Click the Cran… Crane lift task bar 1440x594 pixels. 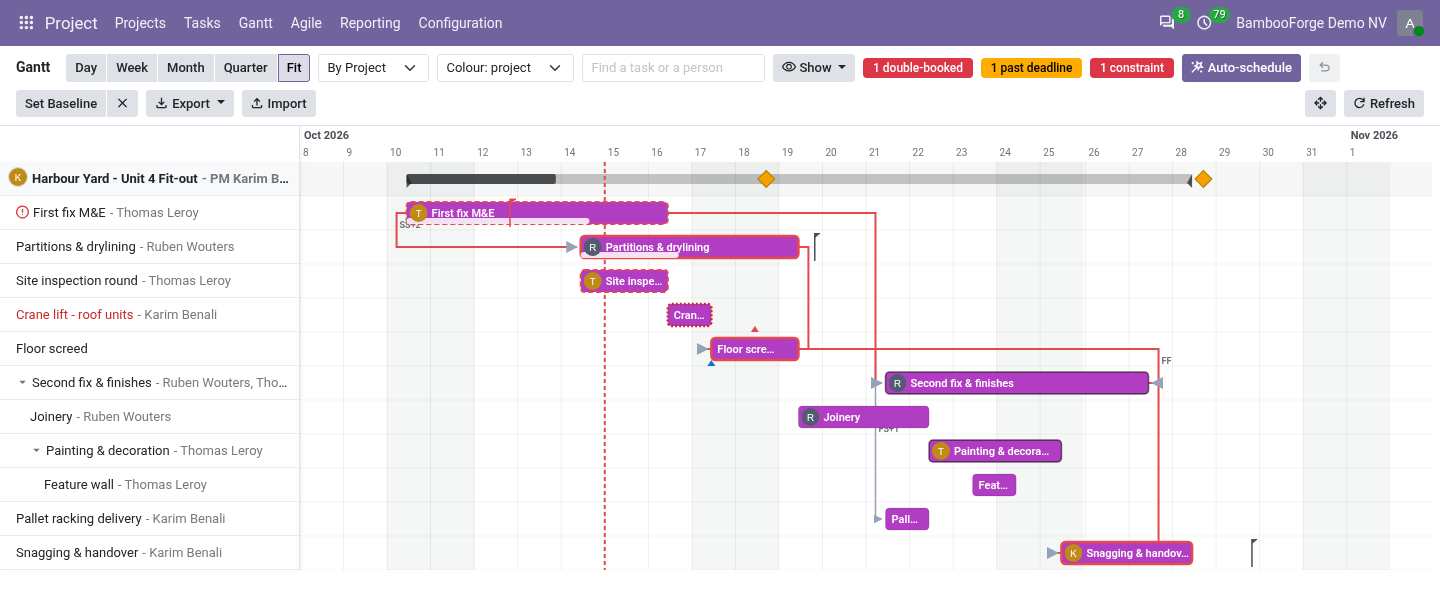(x=689, y=315)
